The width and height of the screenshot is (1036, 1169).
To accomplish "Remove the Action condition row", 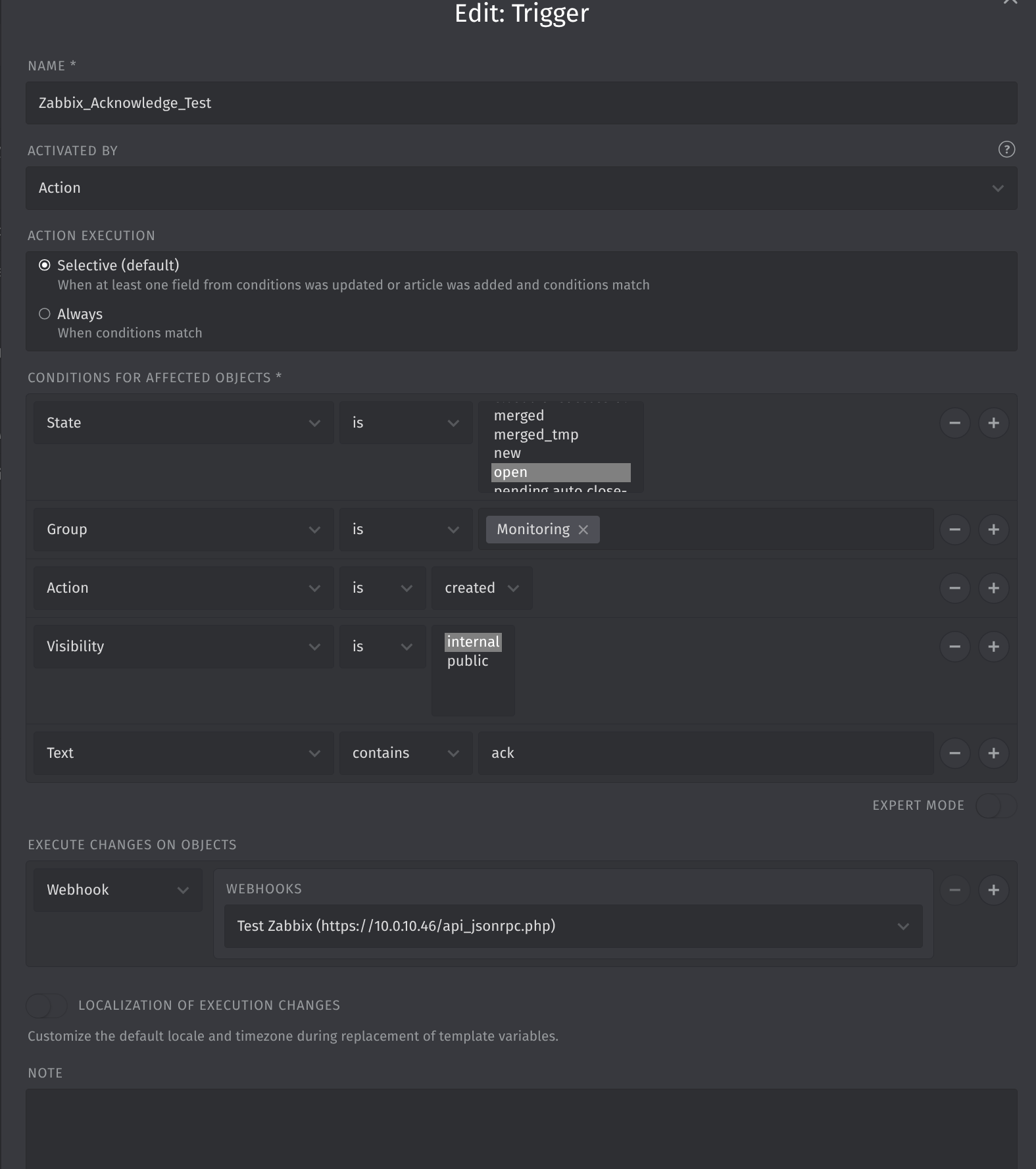I will pyautogui.click(x=954, y=588).
